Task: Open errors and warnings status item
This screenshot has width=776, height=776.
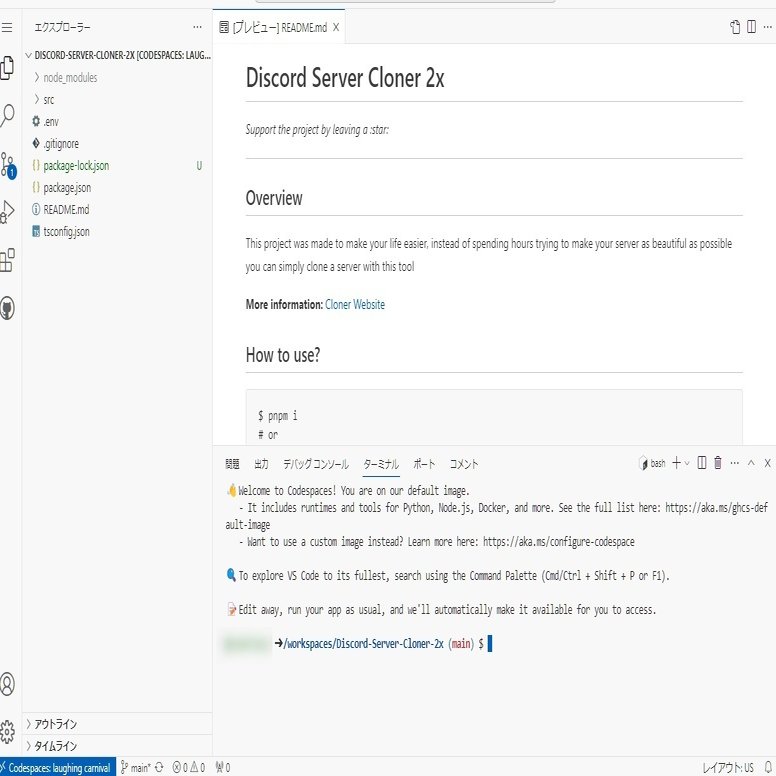Action: [189, 767]
